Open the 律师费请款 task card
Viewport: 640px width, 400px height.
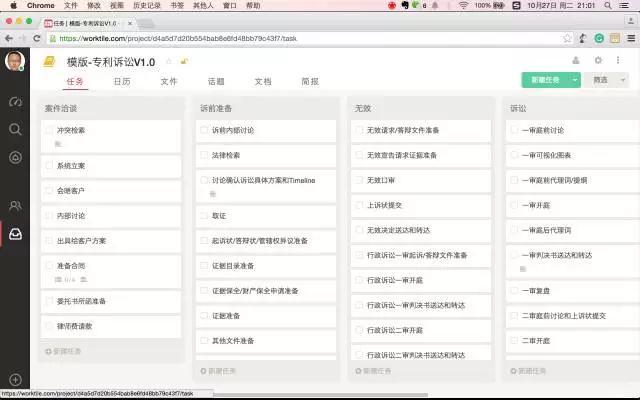(x=111, y=326)
